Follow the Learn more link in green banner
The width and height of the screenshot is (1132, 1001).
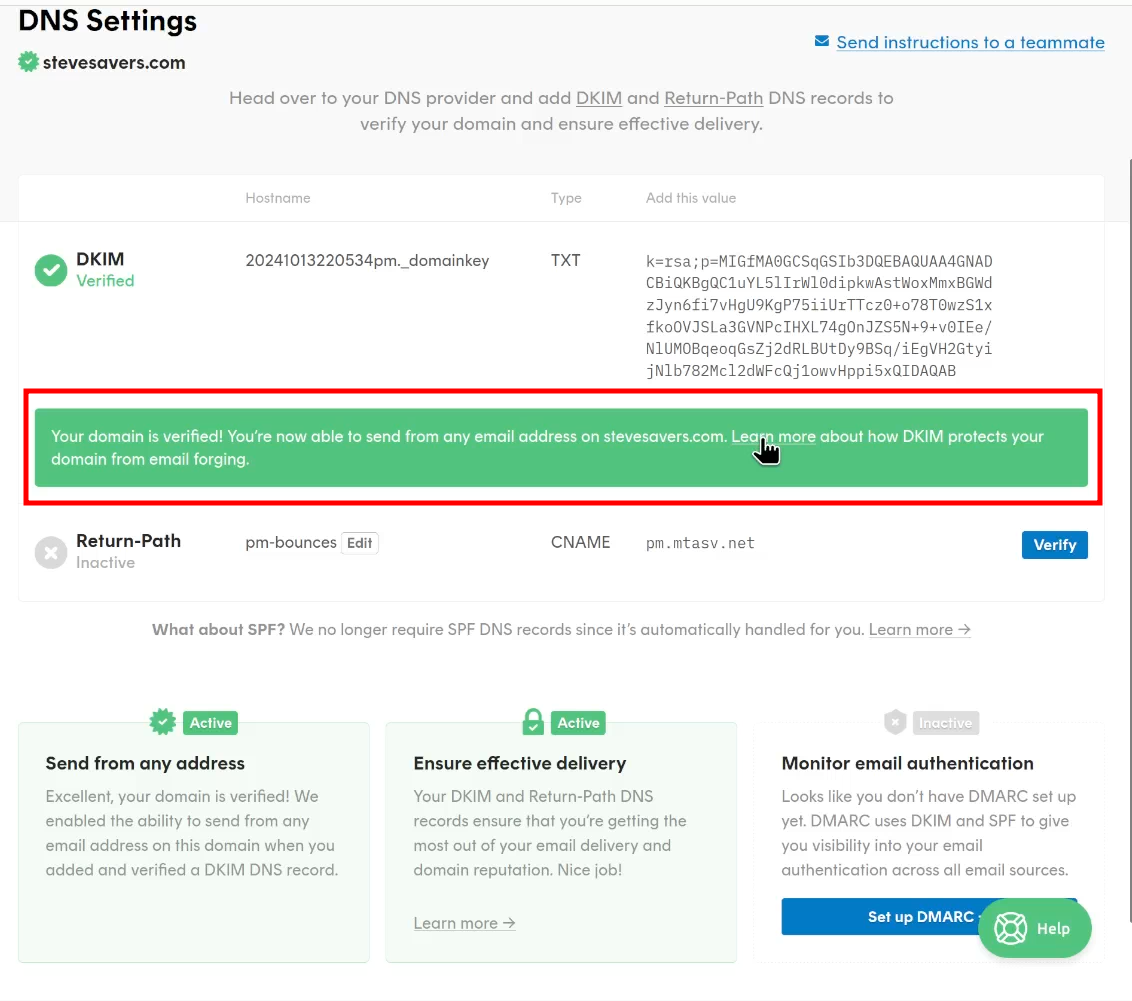tap(773, 437)
